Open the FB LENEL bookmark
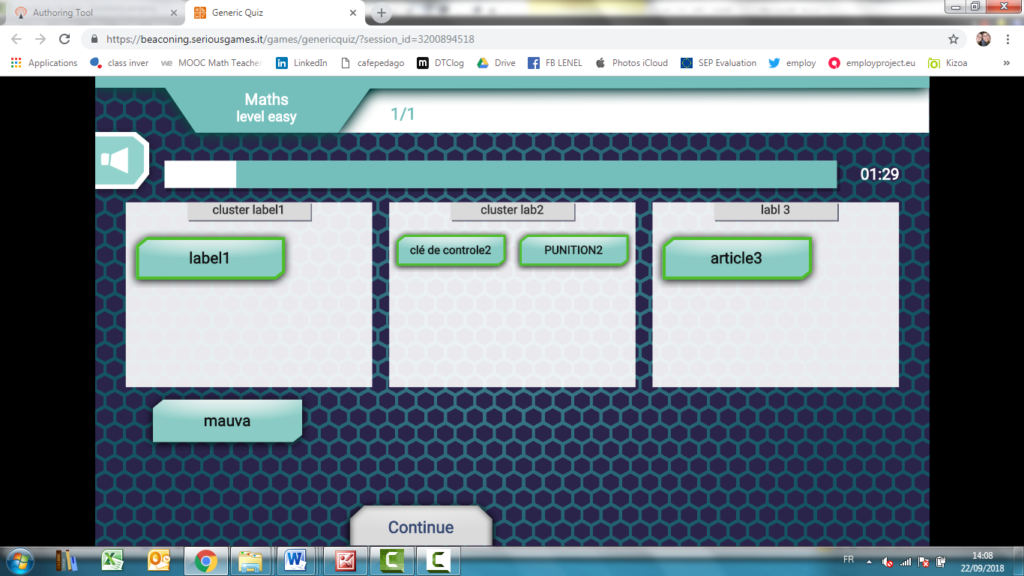1024x576 pixels. point(554,63)
